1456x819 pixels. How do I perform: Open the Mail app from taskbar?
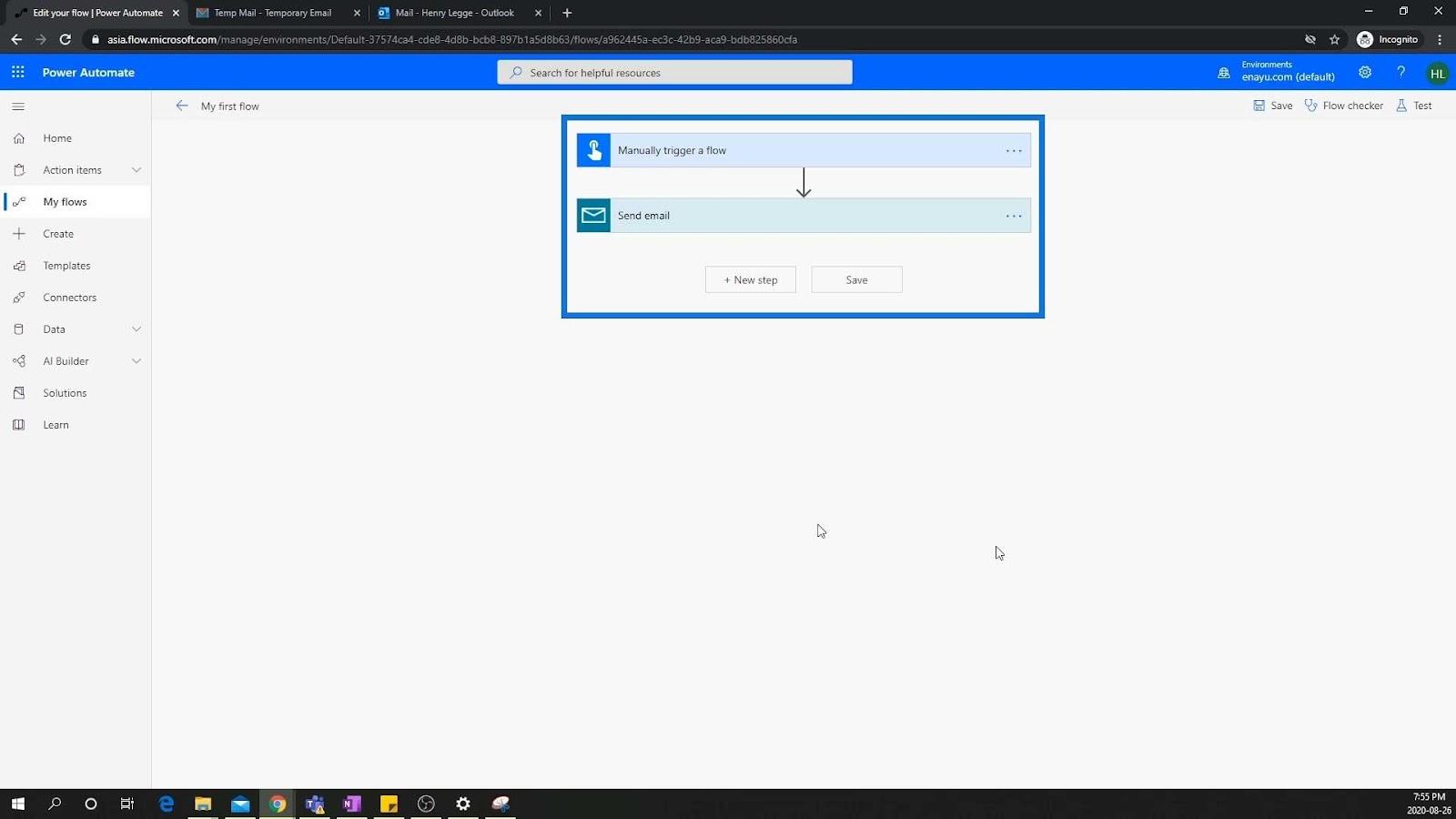240,804
